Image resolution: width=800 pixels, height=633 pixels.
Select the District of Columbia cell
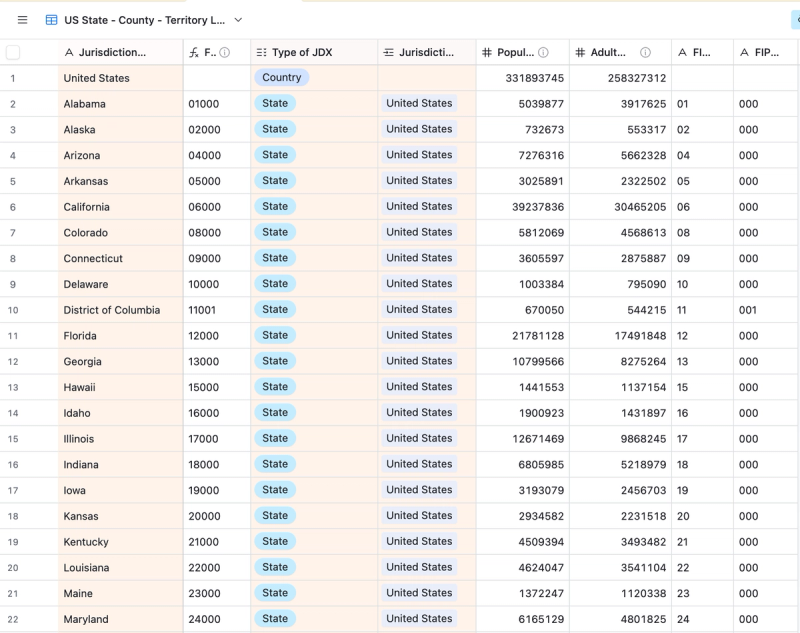[x=120, y=310]
